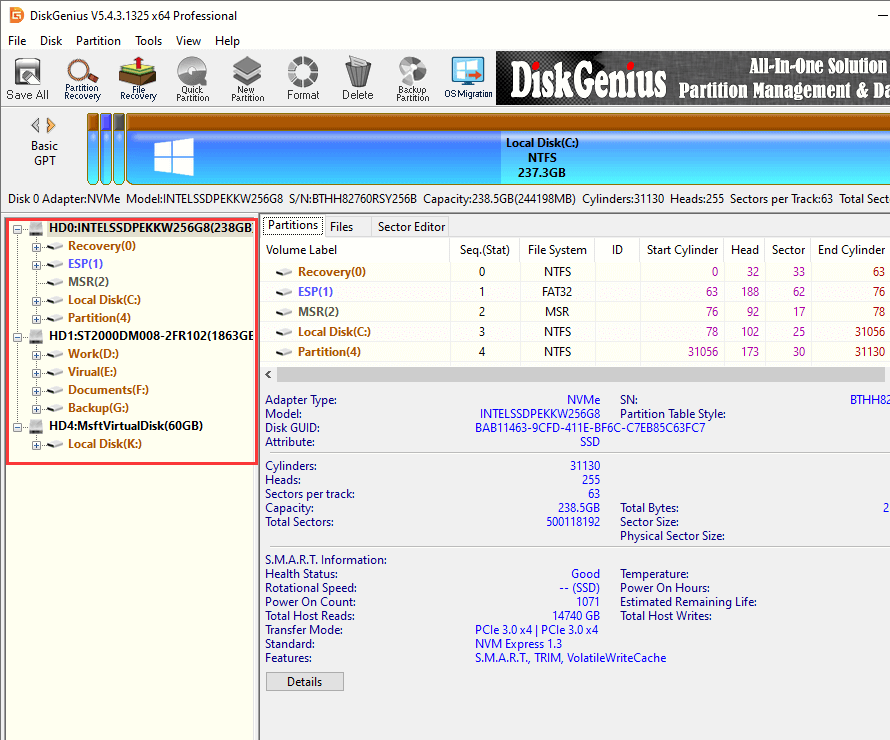
Task: Go to the previous disk using the left arrow
Action: pyautogui.click(x=36, y=125)
